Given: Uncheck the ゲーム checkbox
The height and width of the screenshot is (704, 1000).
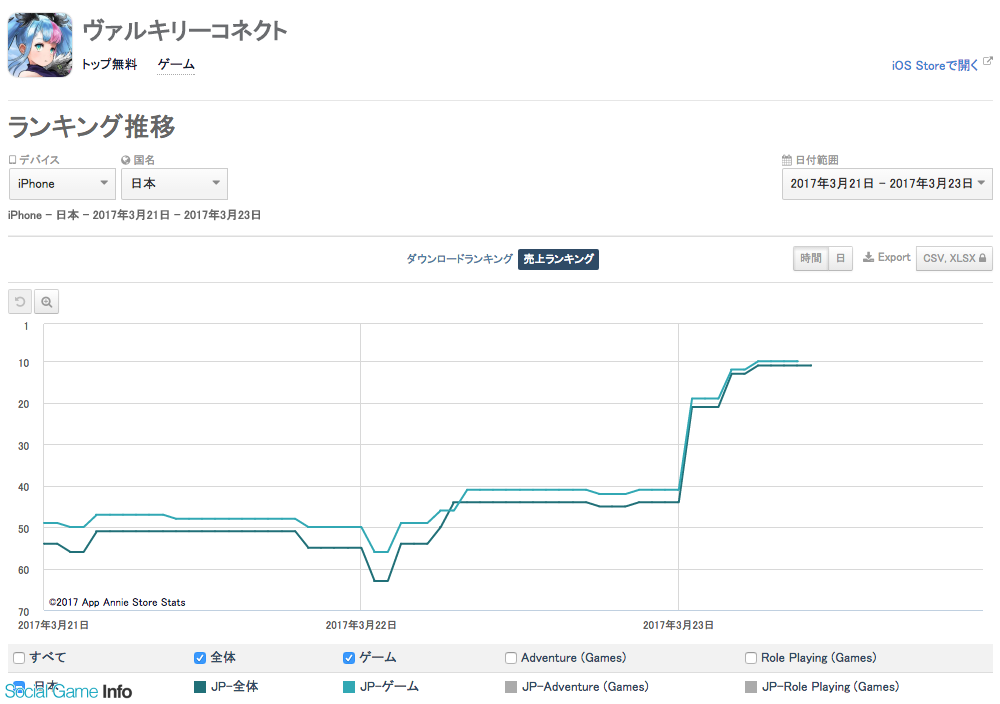Looking at the screenshot, I should point(349,658).
